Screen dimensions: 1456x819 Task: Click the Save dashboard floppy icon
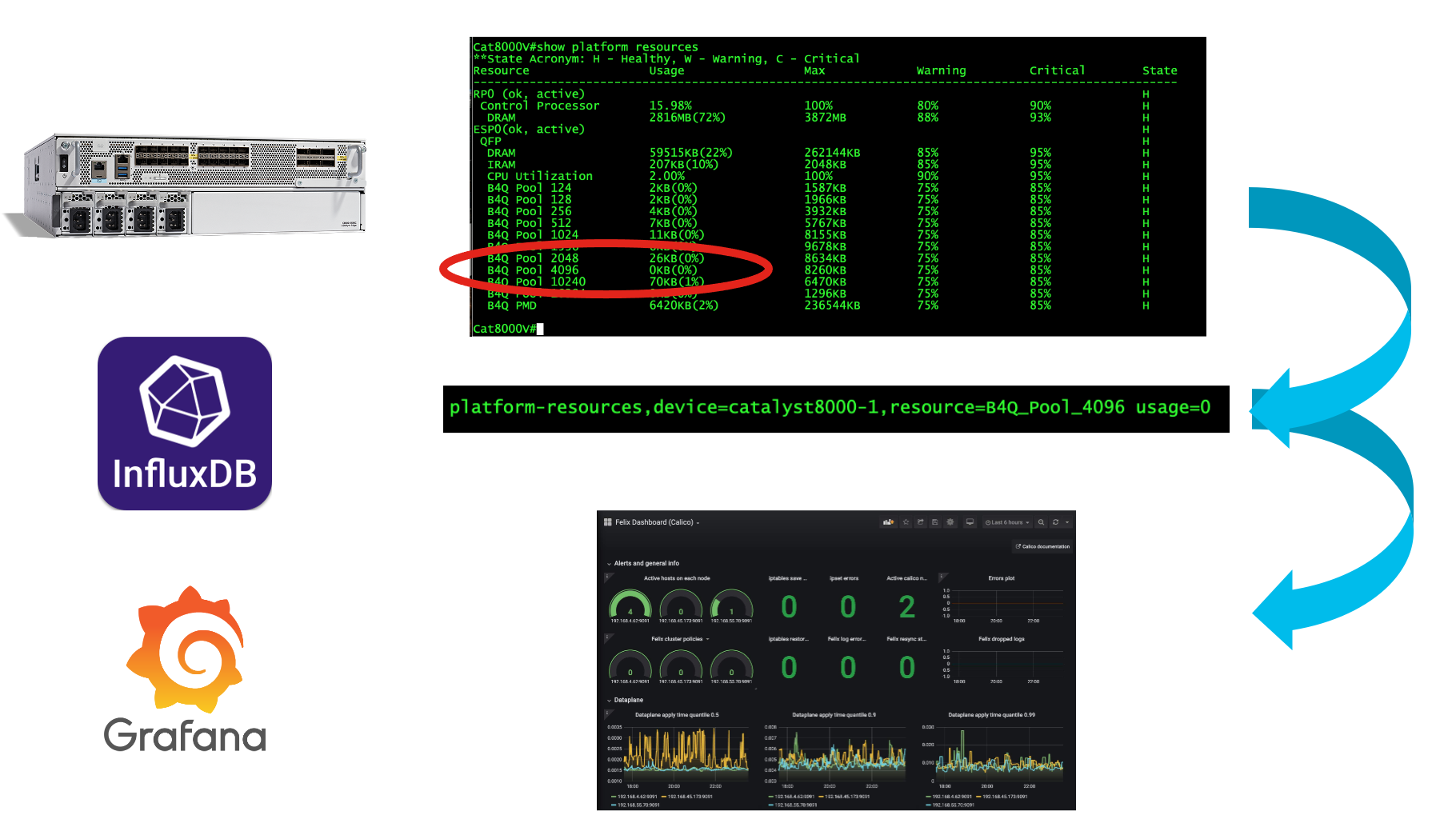click(x=935, y=522)
